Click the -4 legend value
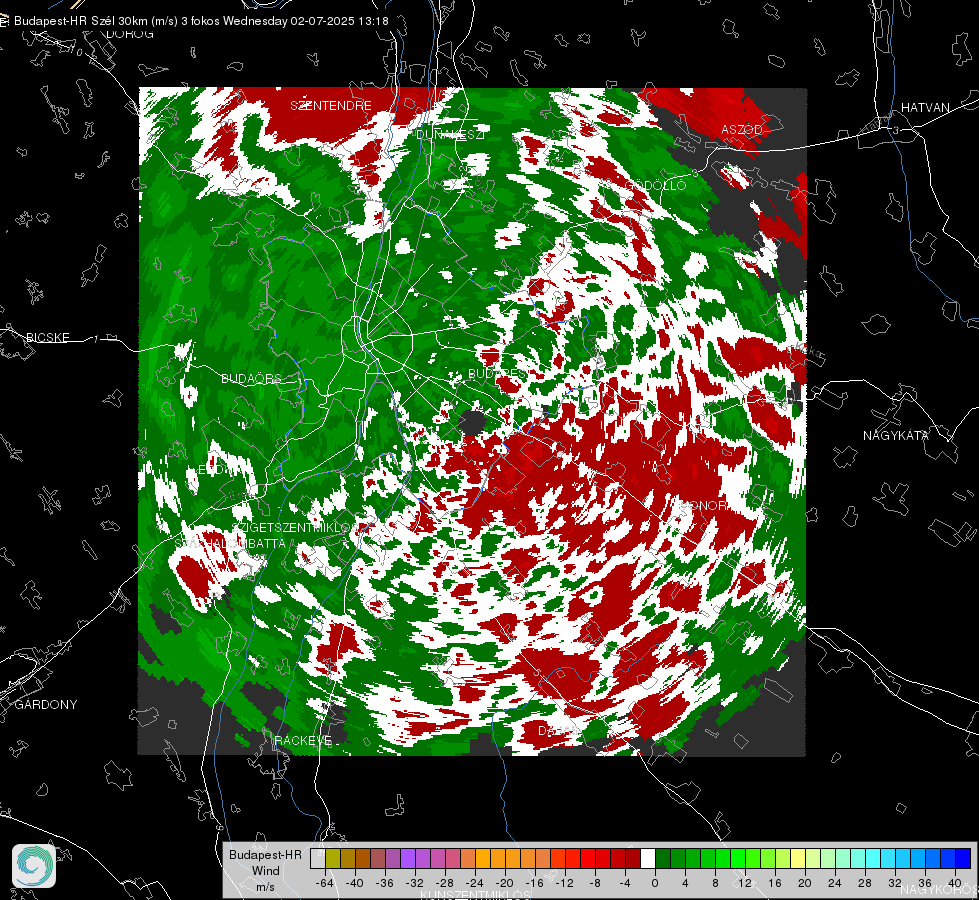Screen dimensions: 979x900 point(627,883)
